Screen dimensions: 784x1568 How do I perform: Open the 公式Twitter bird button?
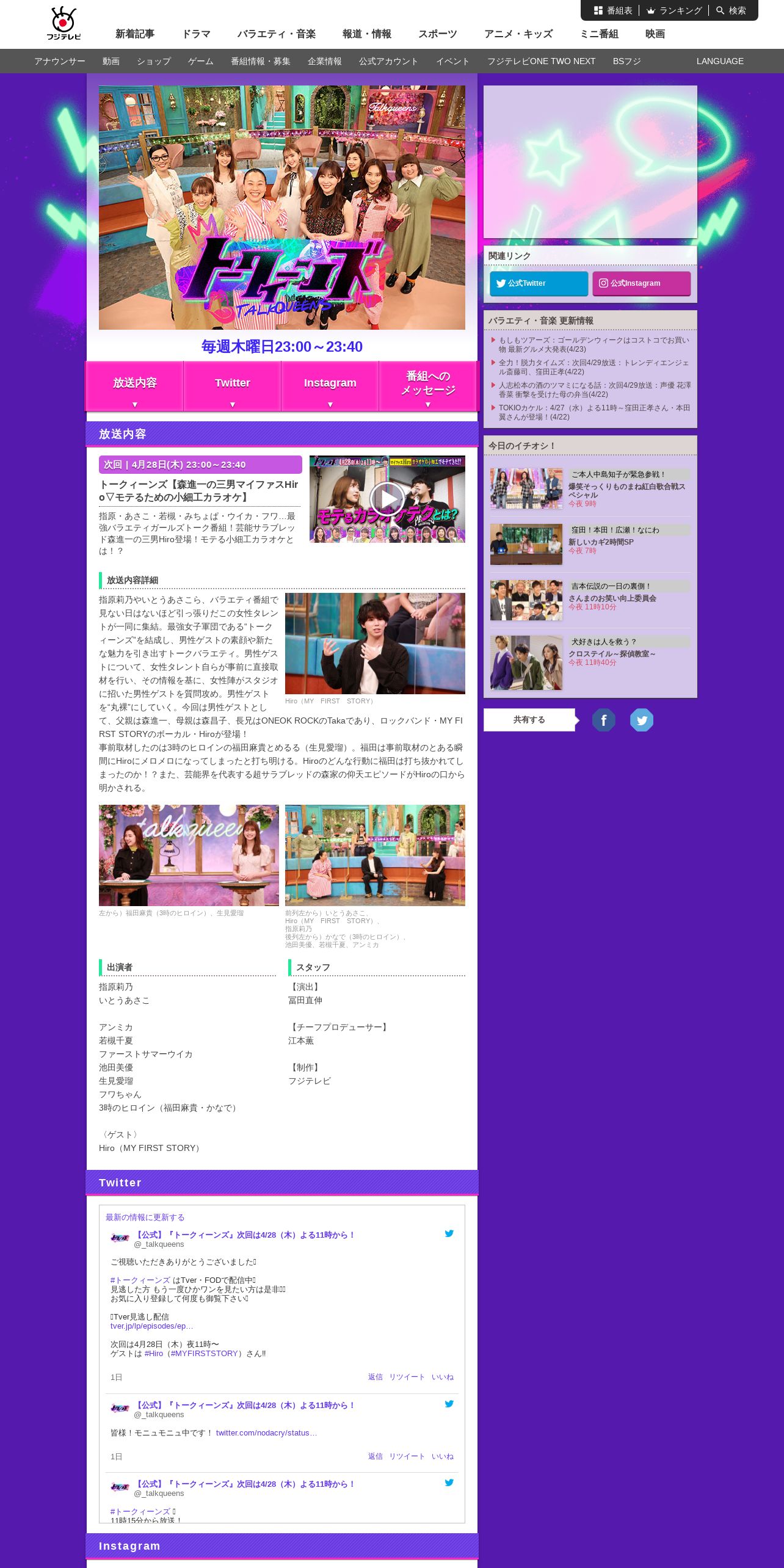click(539, 283)
